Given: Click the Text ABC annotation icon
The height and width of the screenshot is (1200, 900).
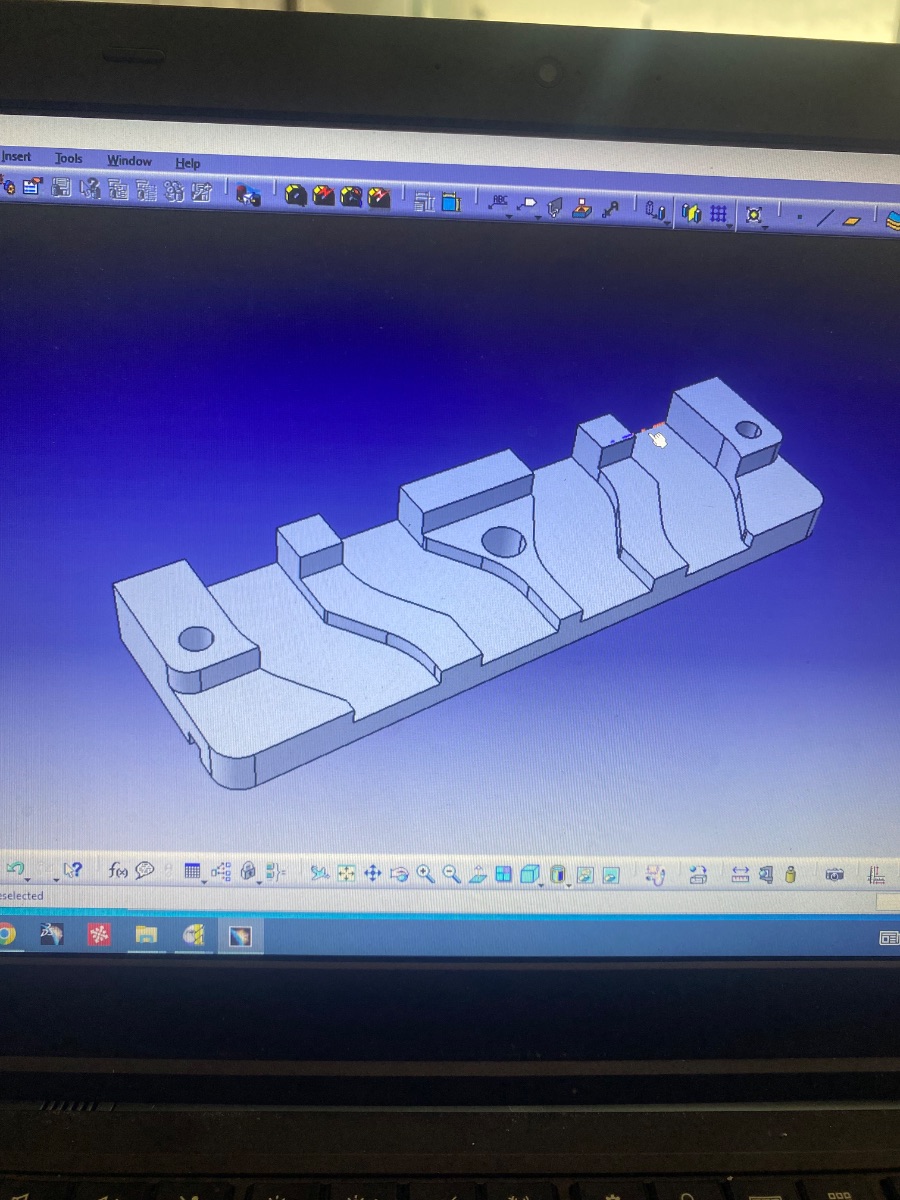Looking at the screenshot, I should (x=500, y=202).
